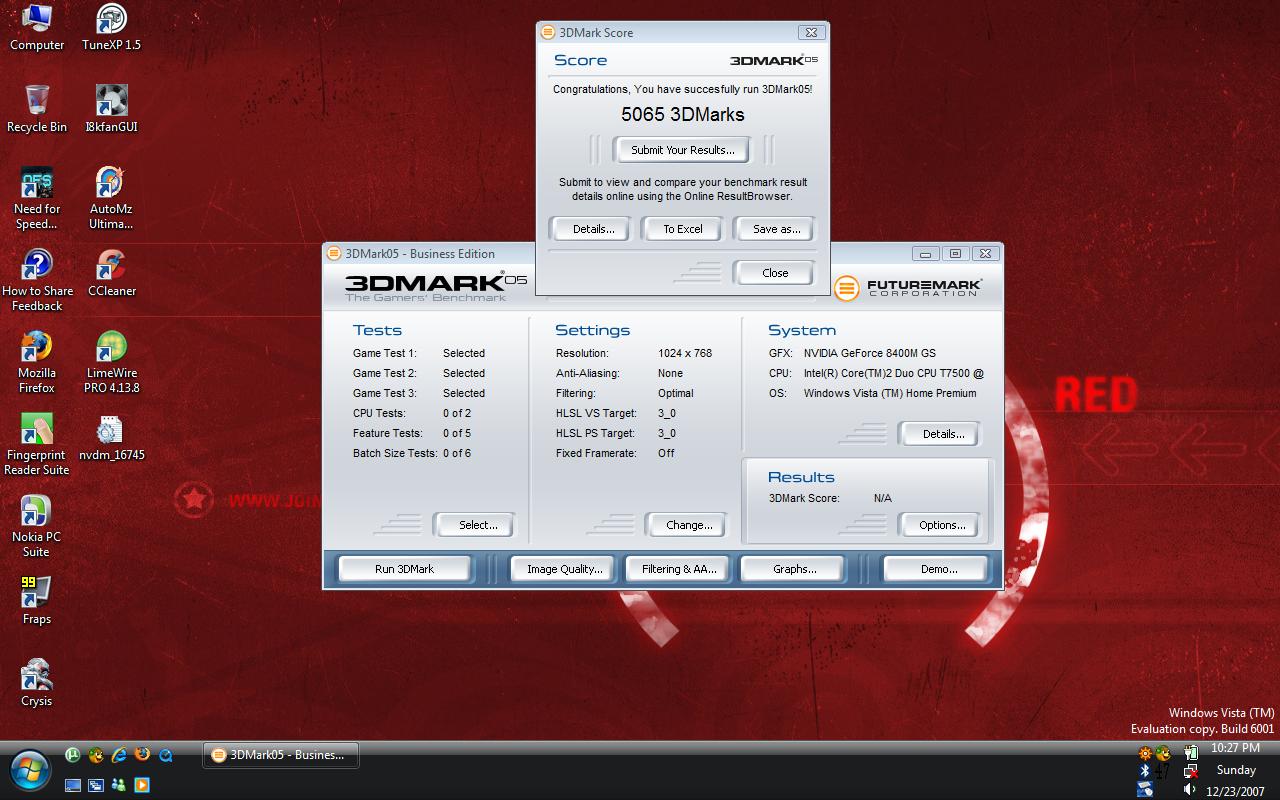The height and width of the screenshot is (800, 1280).
Task: Click the Show Desktop Quick Launch icon
Action: tap(73, 785)
